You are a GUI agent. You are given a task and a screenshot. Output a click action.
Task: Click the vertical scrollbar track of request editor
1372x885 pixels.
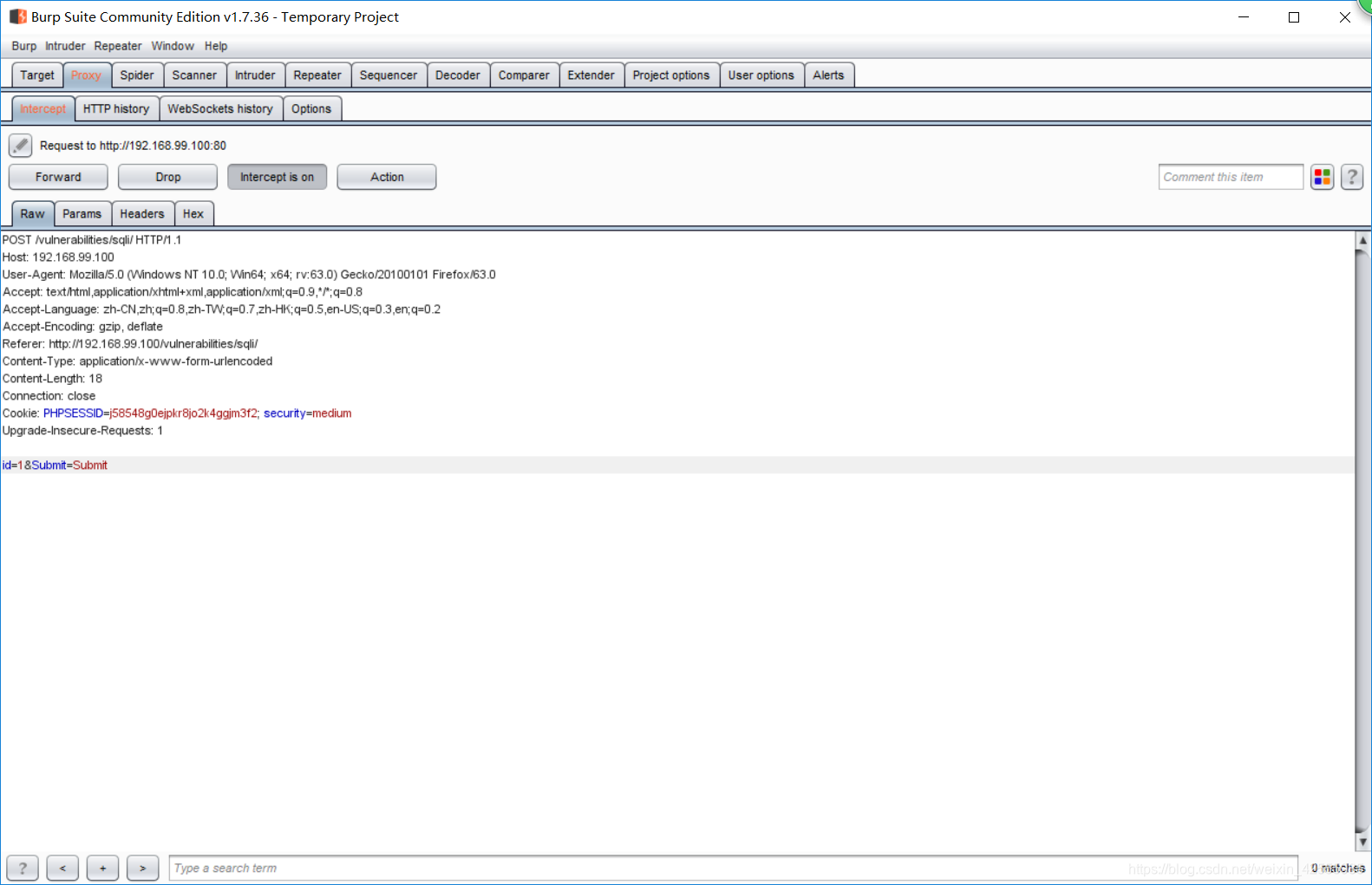pos(1363,541)
